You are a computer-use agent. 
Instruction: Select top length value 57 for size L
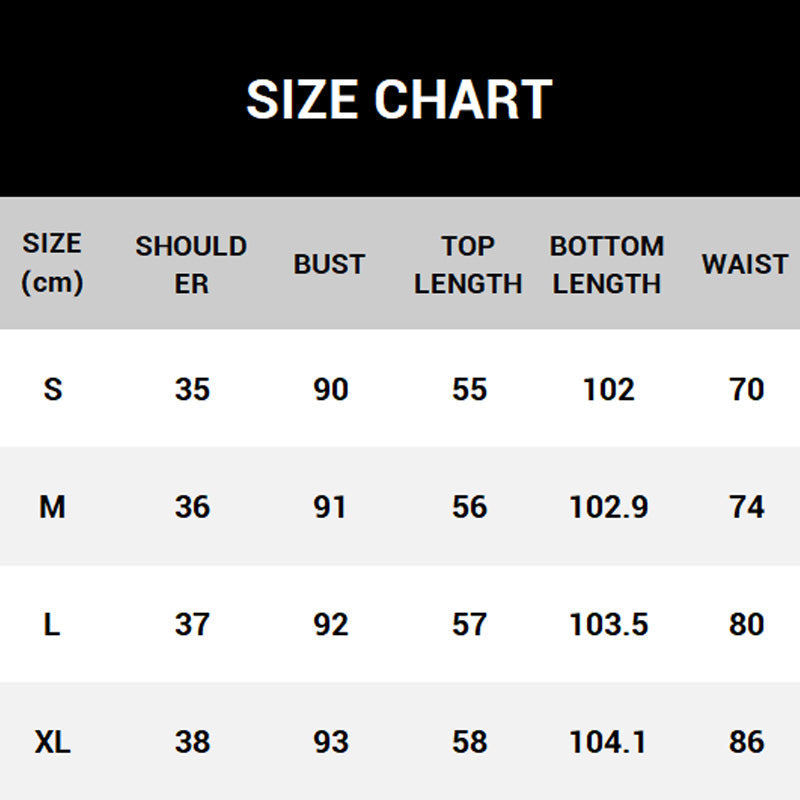coord(469,625)
